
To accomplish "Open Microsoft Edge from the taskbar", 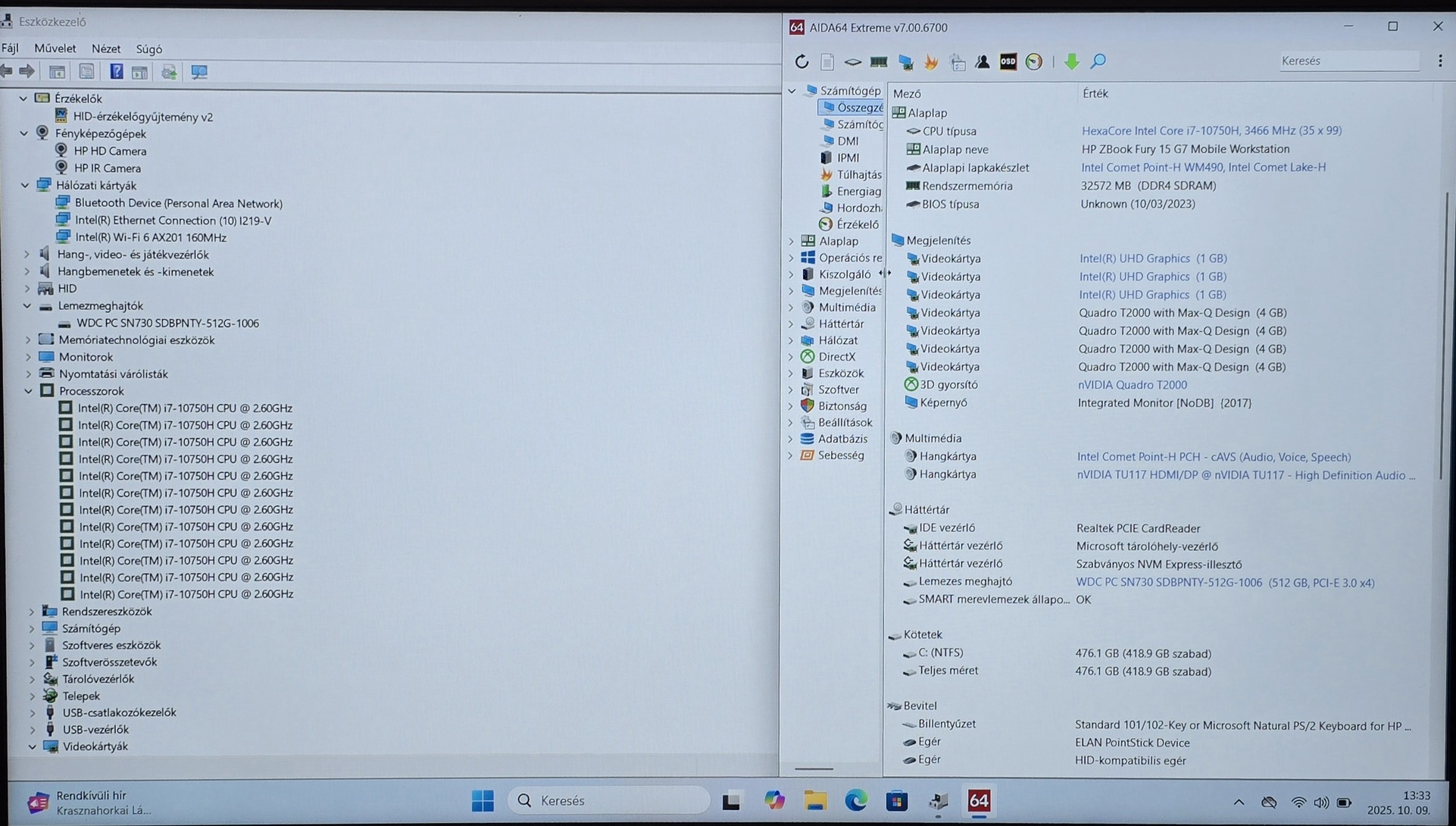I will pos(855,800).
